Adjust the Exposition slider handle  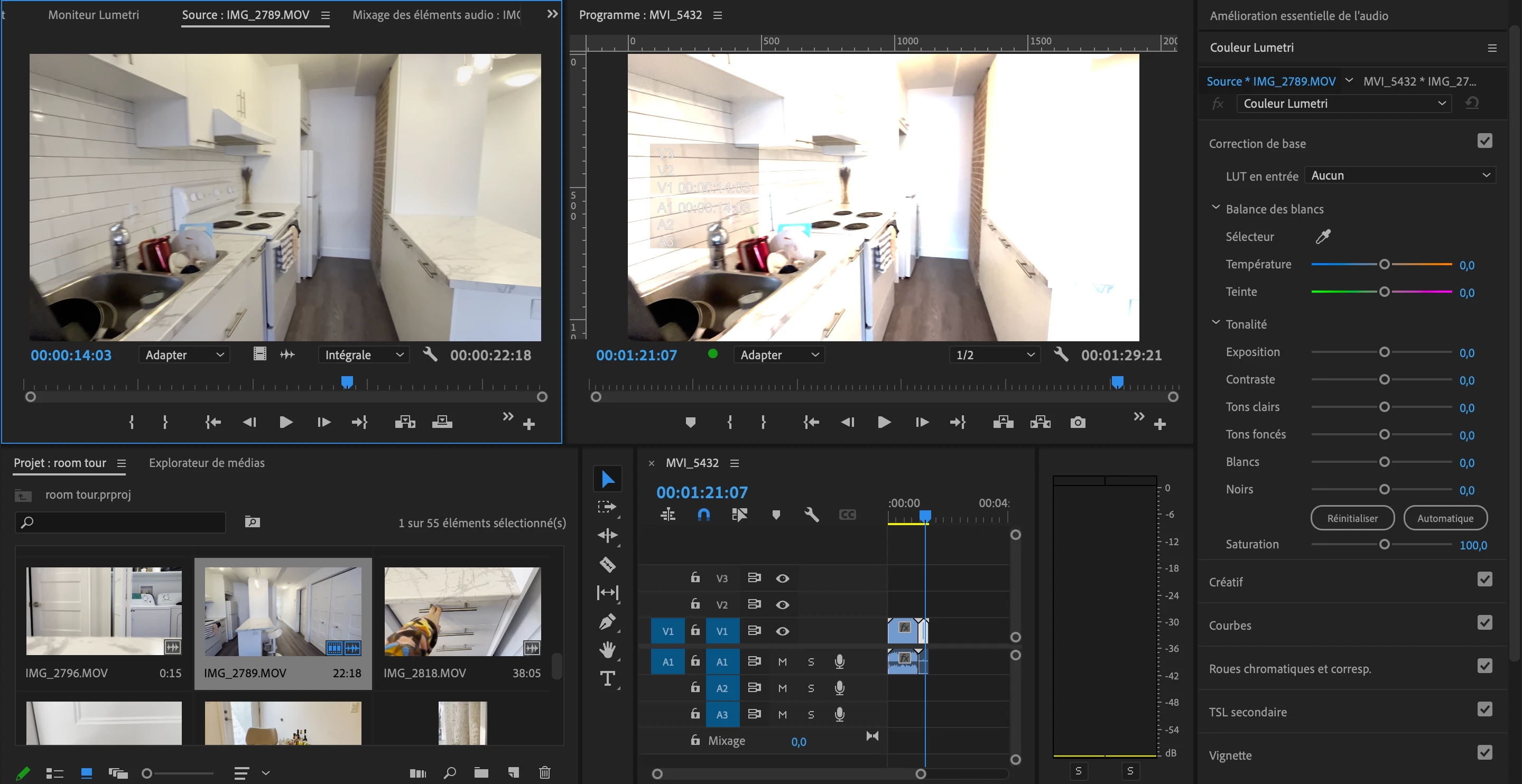(1384, 352)
